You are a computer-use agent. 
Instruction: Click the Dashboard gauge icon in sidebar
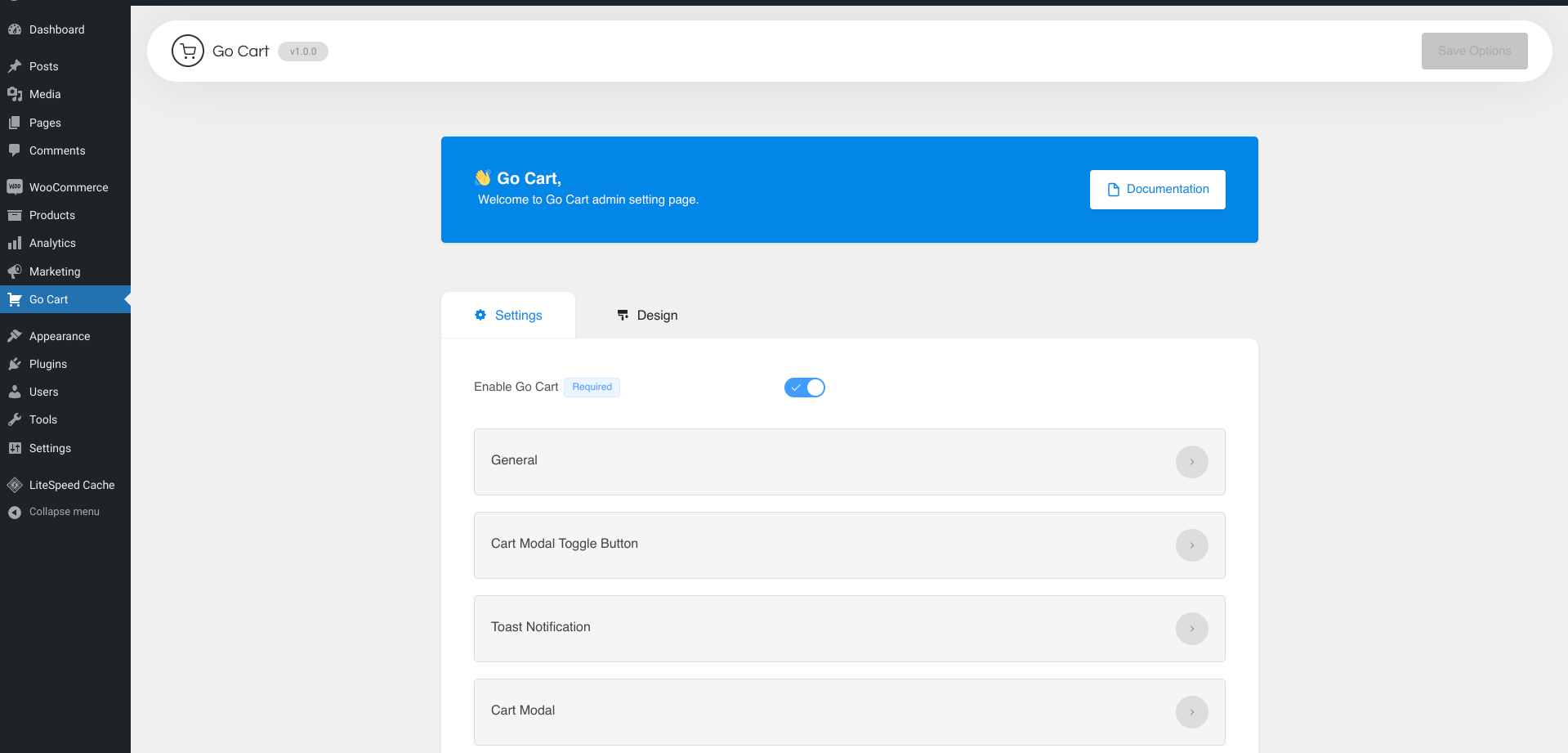[15, 29]
